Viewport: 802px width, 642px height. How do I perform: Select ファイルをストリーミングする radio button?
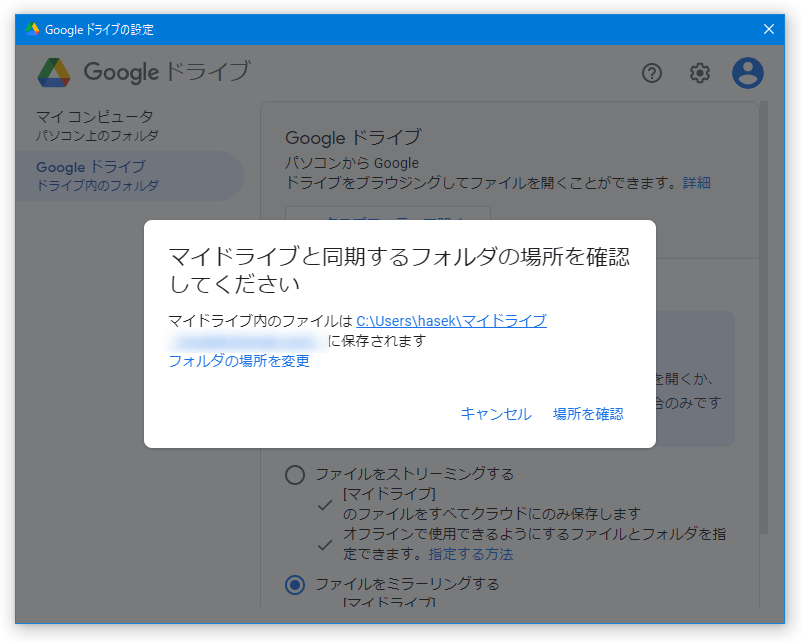click(x=295, y=475)
